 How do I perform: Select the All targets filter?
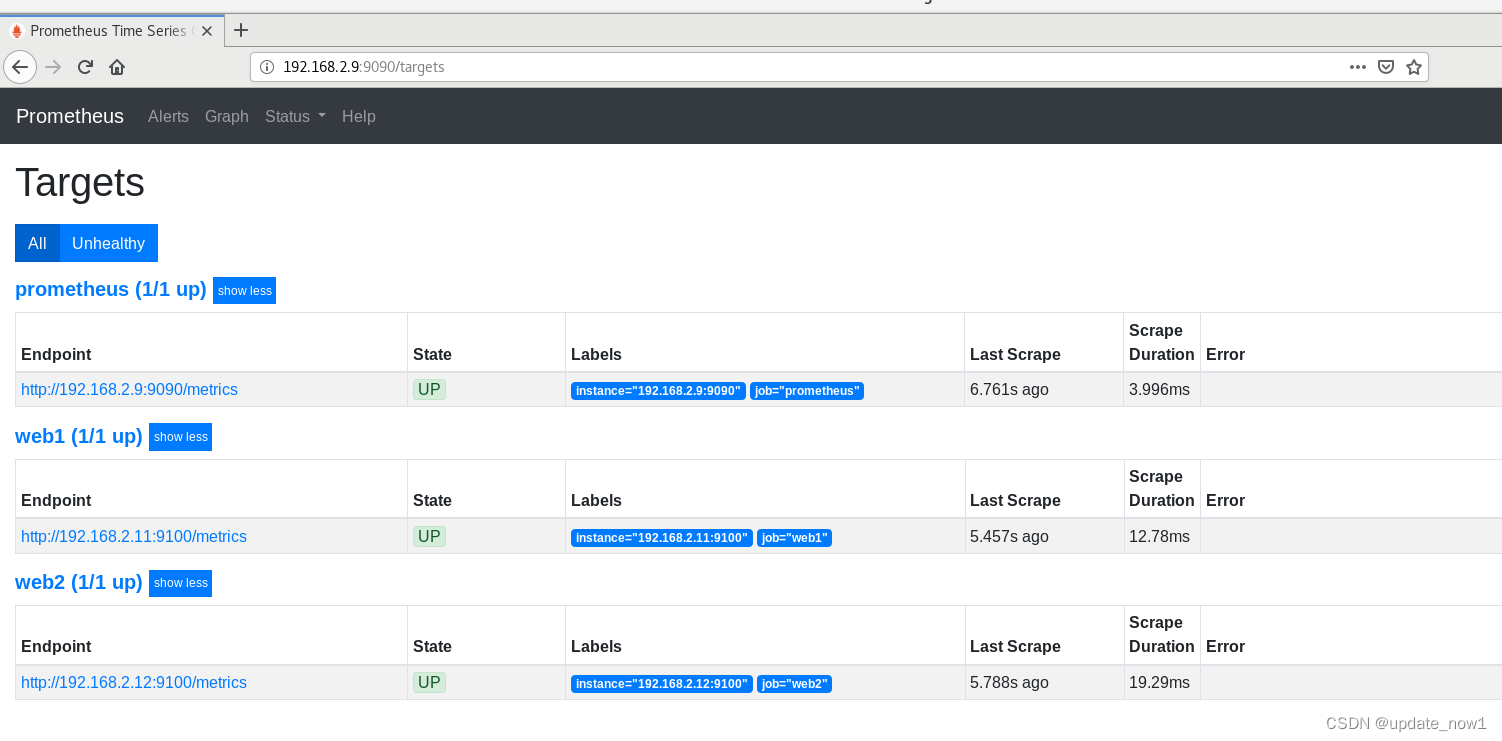tap(37, 243)
